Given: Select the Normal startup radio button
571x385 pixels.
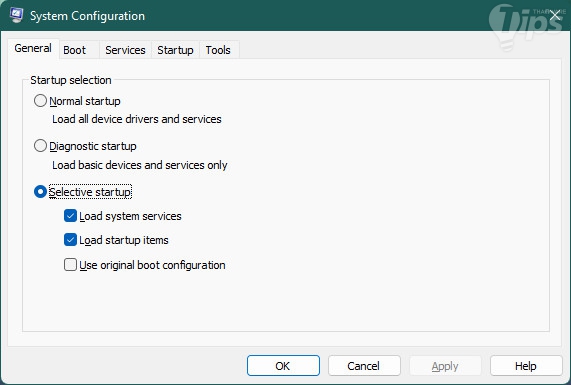Looking at the screenshot, I should (x=40, y=101).
